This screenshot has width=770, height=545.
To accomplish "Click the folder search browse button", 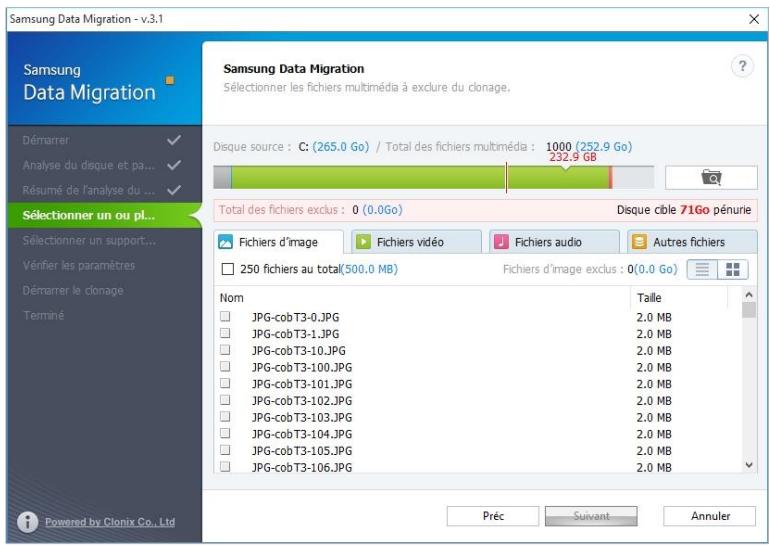I will pyautogui.click(x=711, y=177).
